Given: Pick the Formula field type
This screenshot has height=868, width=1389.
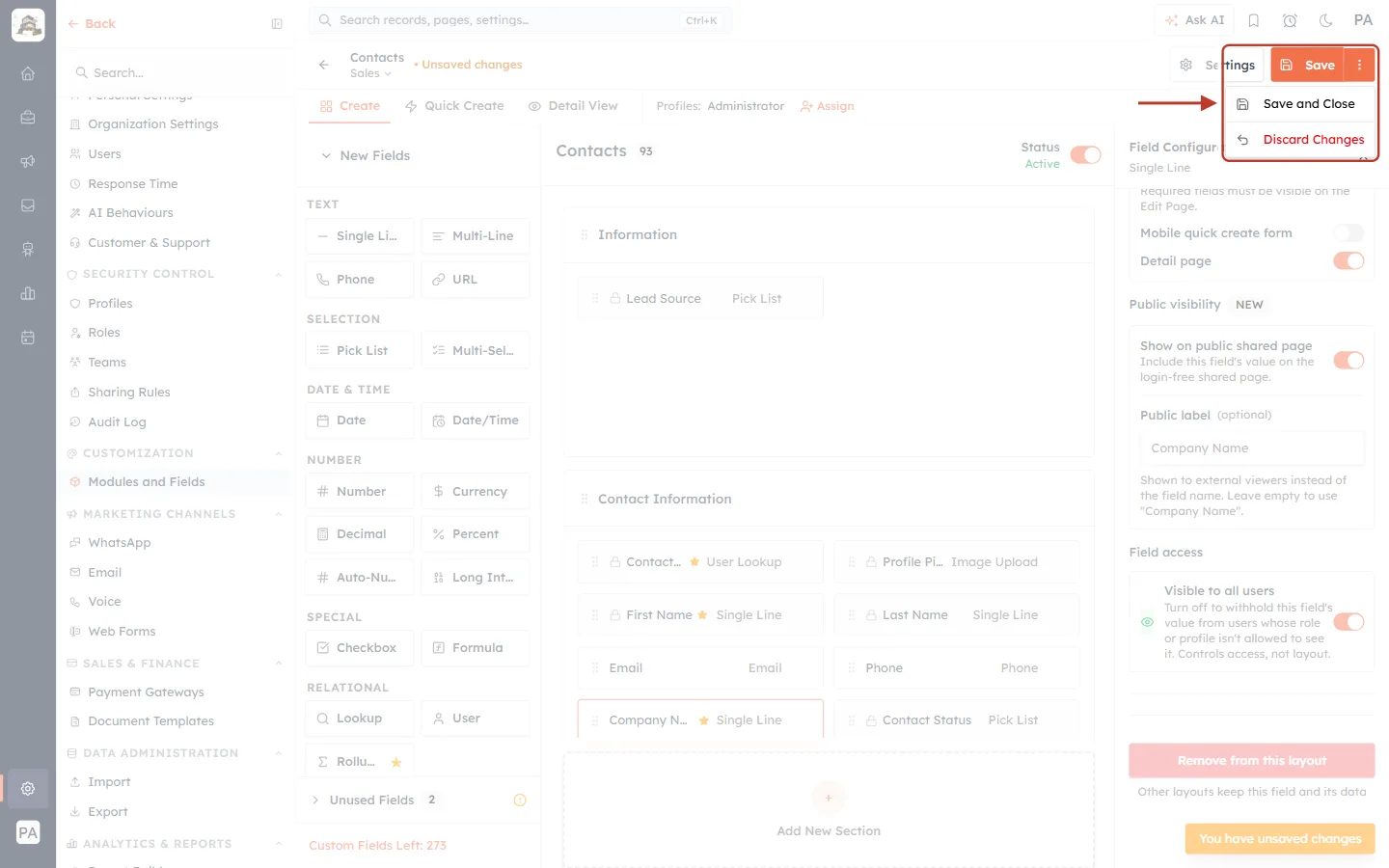Looking at the screenshot, I should (x=476, y=648).
